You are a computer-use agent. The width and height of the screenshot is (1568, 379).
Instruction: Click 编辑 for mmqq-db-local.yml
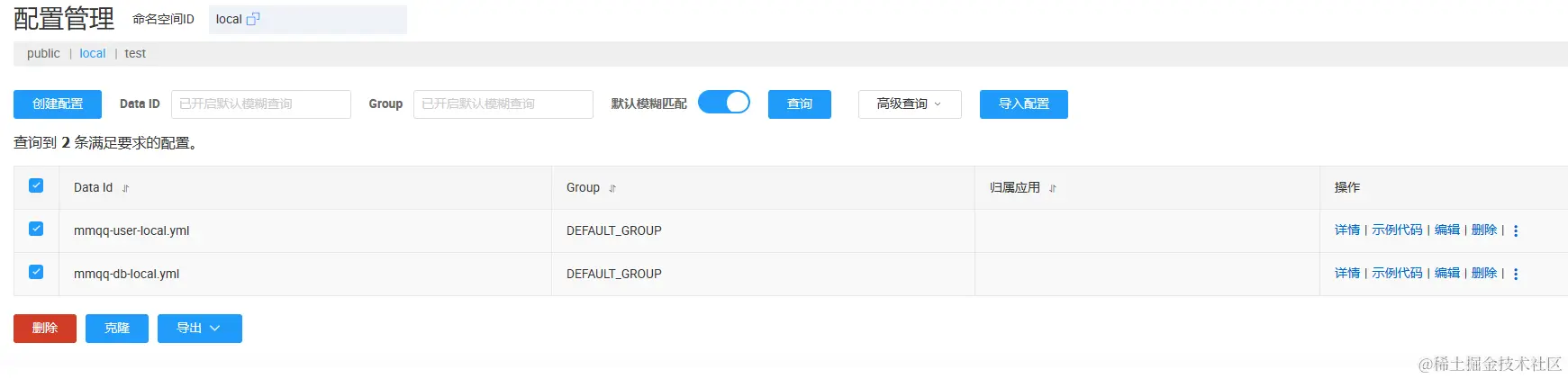(x=1447, y=274)
